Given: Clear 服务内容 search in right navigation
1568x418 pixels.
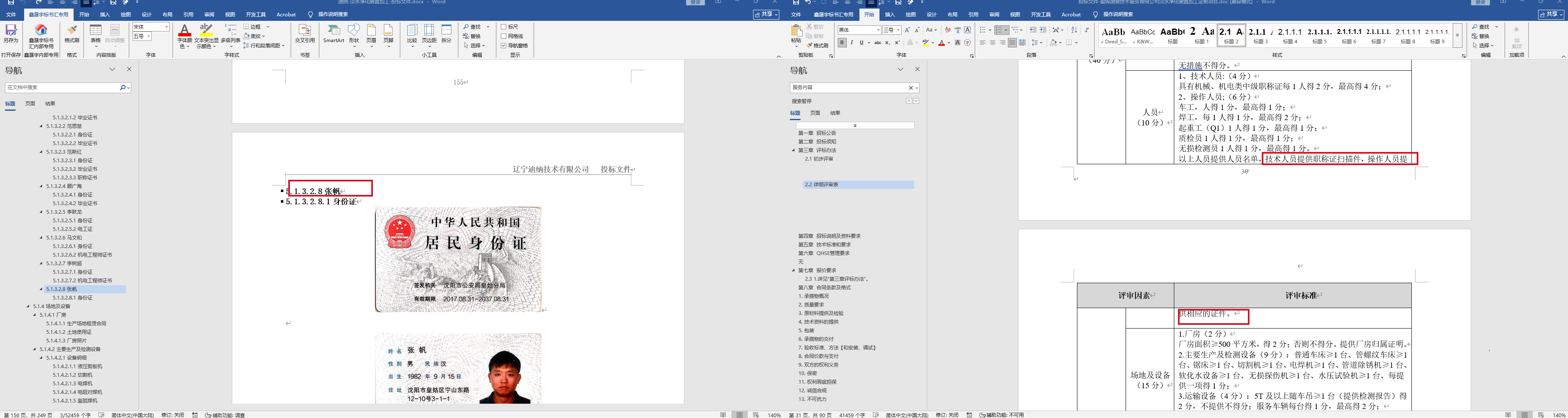Looking at the screenshot, I should 911,87.
